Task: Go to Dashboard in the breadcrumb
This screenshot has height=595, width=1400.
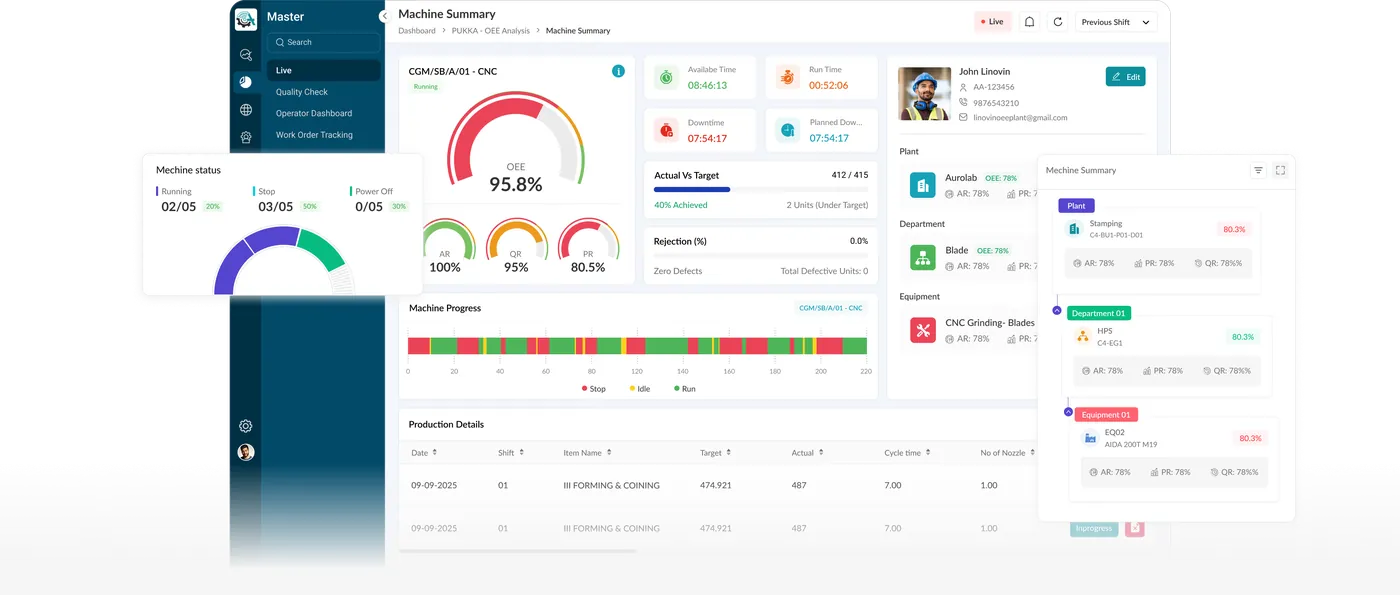Action: point(417,31)
